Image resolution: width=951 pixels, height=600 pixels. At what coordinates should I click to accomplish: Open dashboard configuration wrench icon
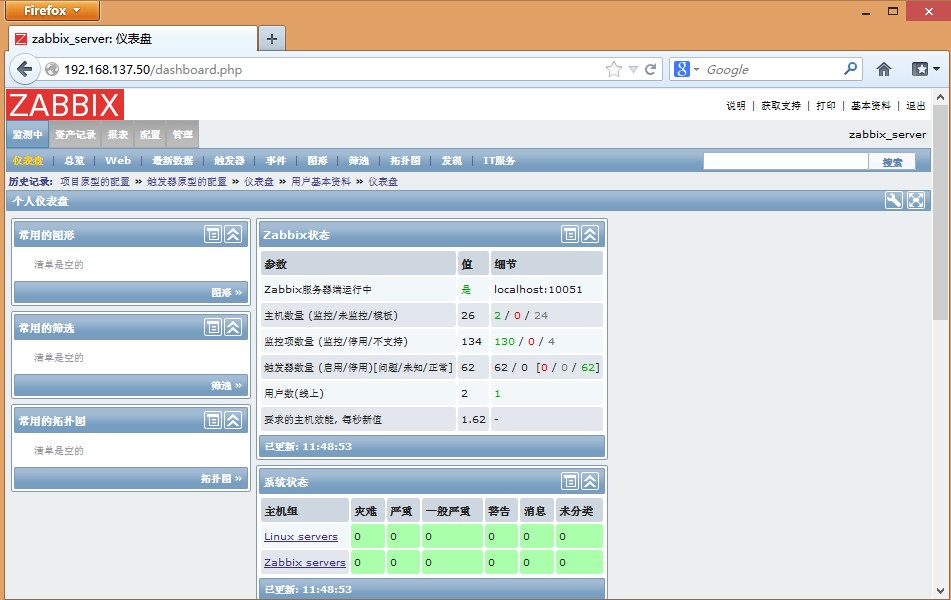893,200
